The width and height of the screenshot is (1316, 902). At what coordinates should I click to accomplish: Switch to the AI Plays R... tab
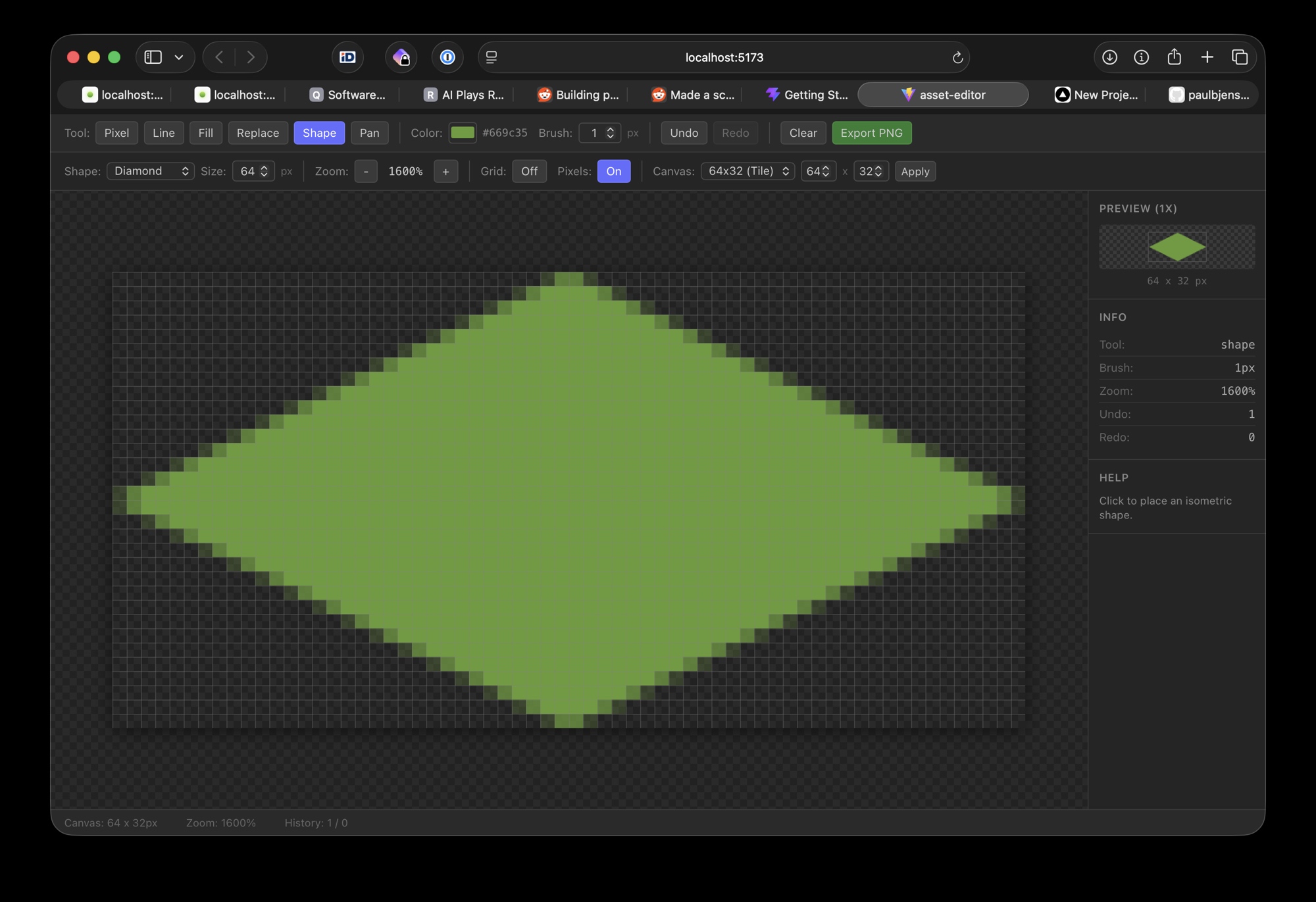pyautogui.click(x=464, y=95)
